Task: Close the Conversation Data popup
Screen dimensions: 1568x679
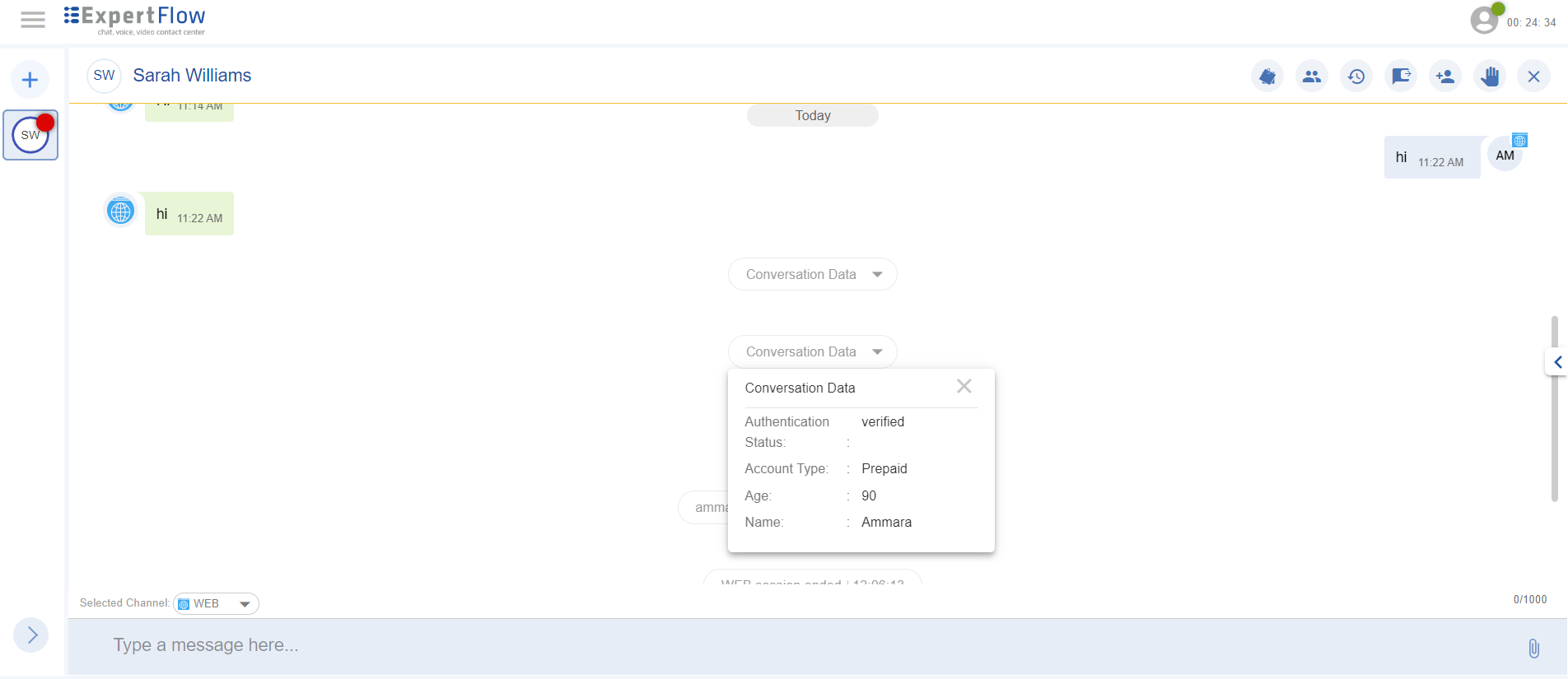Action: pyautogui.click(x=964, y=387)
